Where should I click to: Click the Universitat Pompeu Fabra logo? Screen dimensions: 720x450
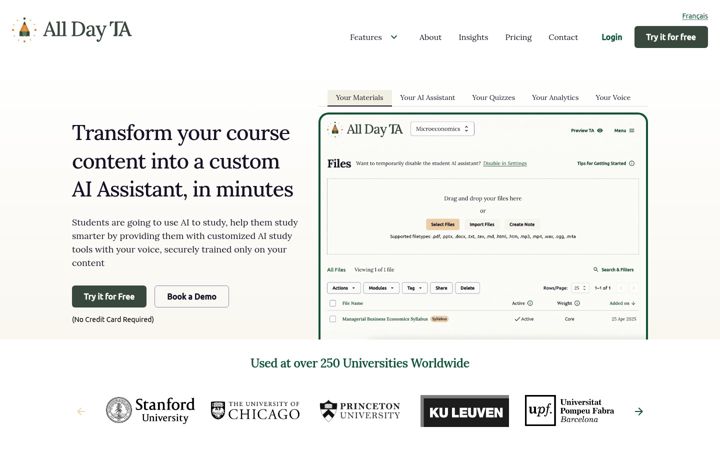click(570, 411)
